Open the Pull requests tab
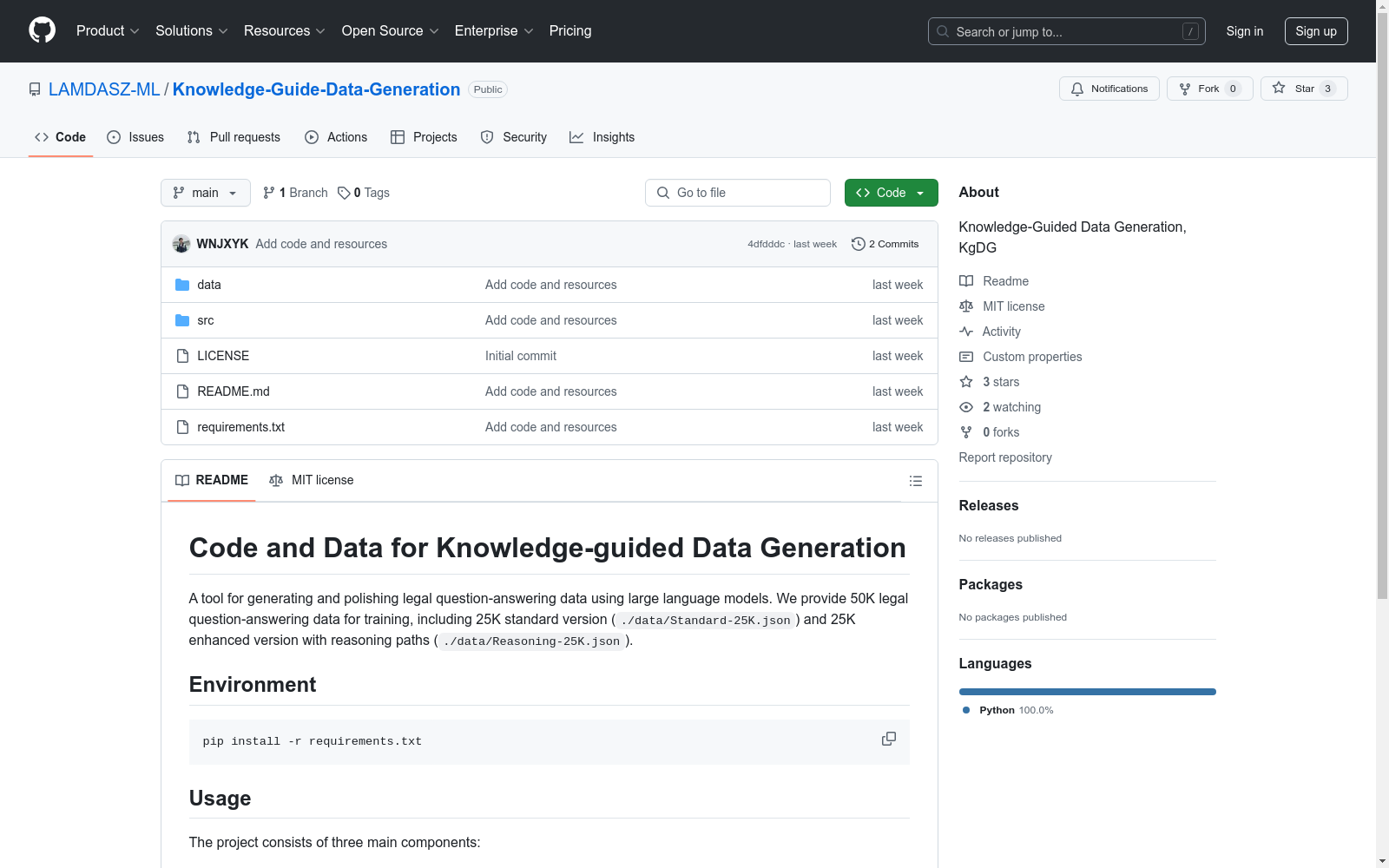 point(234,137)
